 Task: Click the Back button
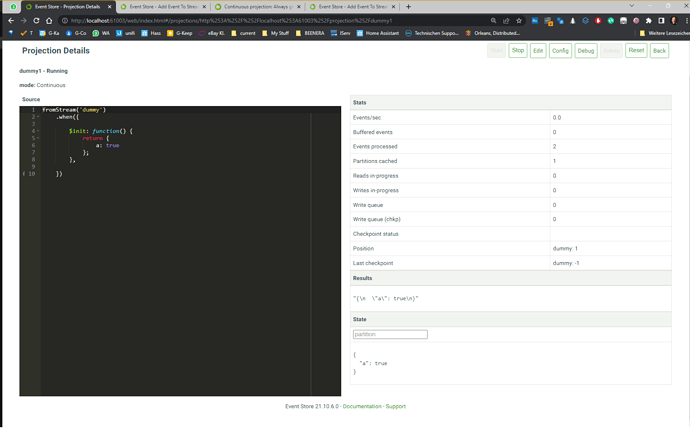659,51
